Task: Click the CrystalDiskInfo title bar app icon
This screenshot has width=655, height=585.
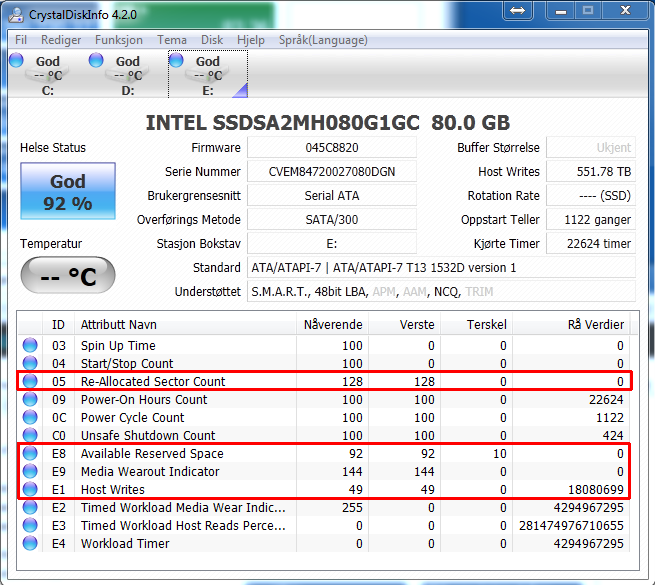Action: click(x=13, y=13)
